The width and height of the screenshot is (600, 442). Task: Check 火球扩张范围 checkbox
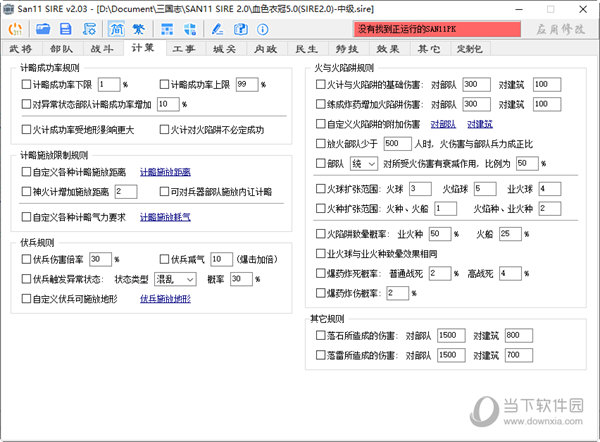[320, 188]
